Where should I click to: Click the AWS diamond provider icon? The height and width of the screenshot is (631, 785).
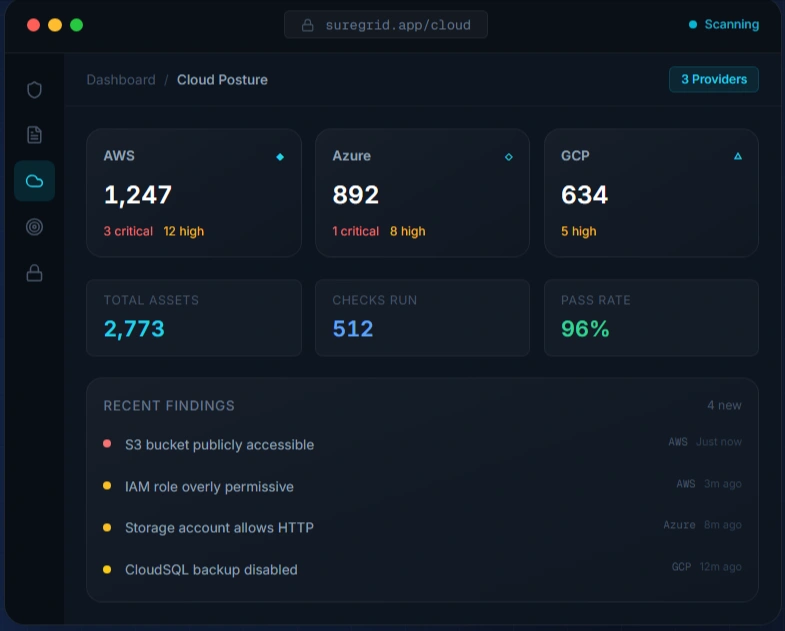pos(280,157)
